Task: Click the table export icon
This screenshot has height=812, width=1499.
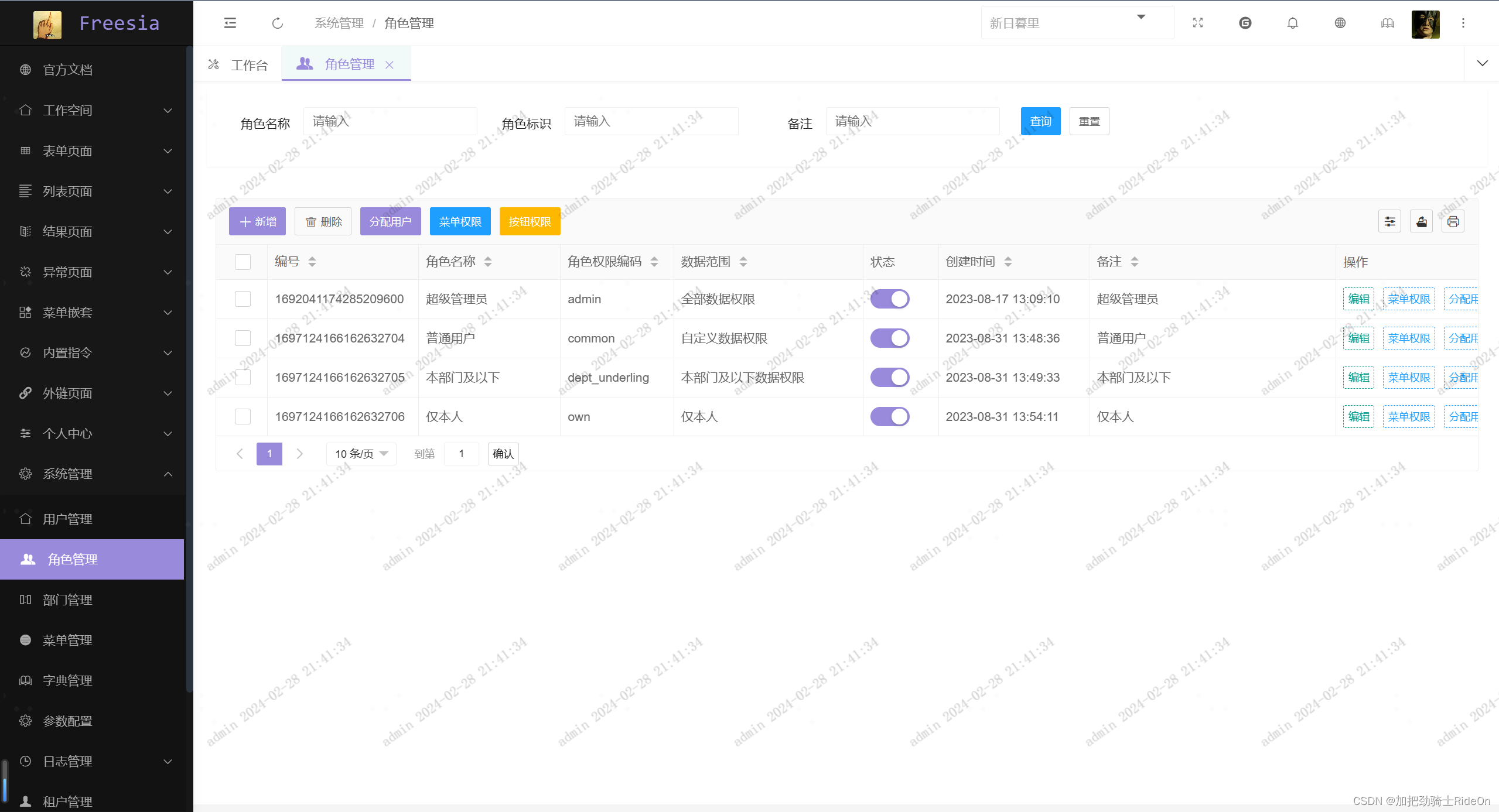Action: point(1422,221)
